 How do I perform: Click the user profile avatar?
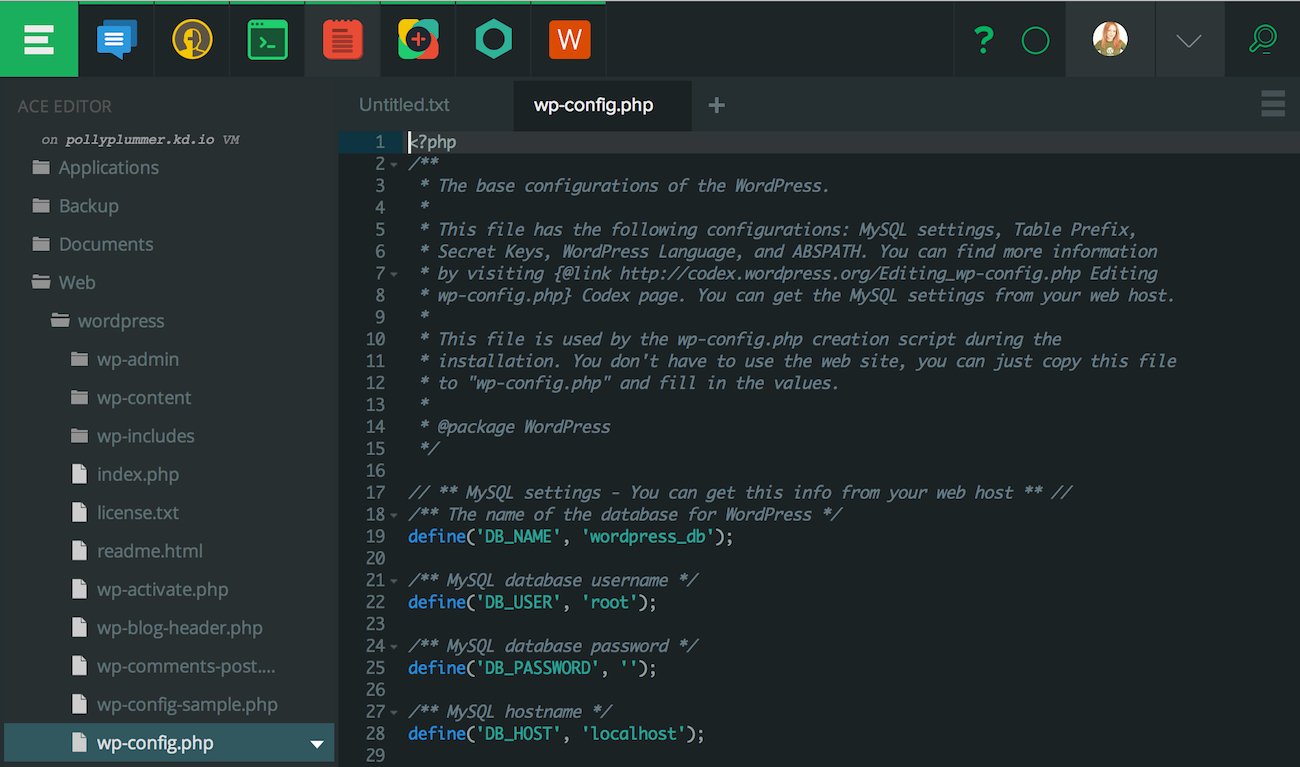coord(1110,39)
